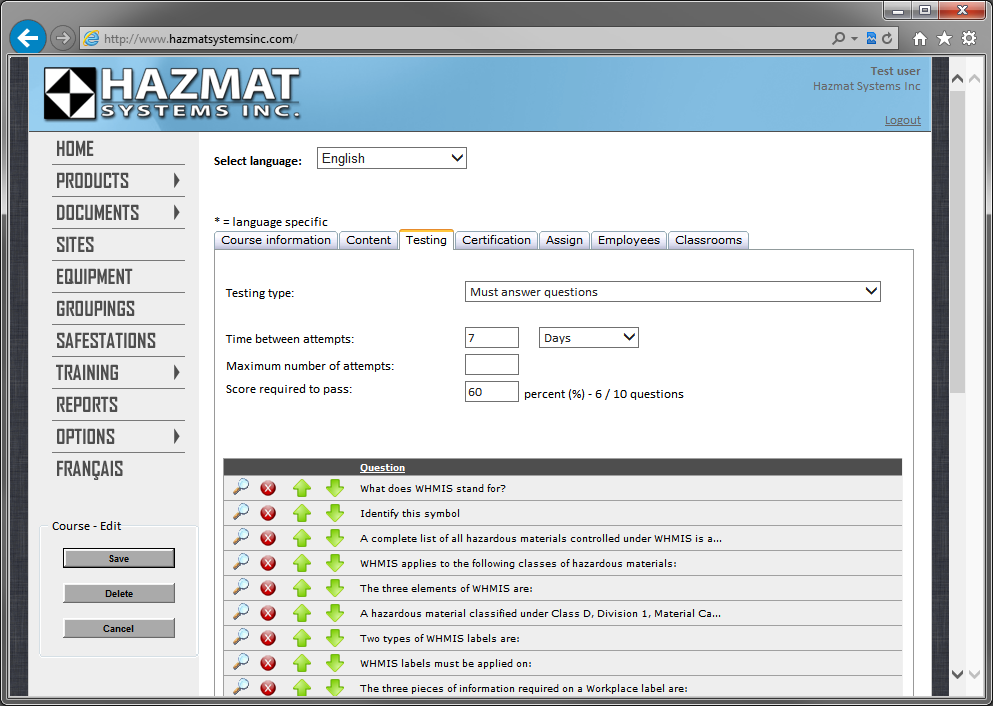The image size is (993, 706).
Task: Open browser favorites star icon
Action: [x=944, y=38]
